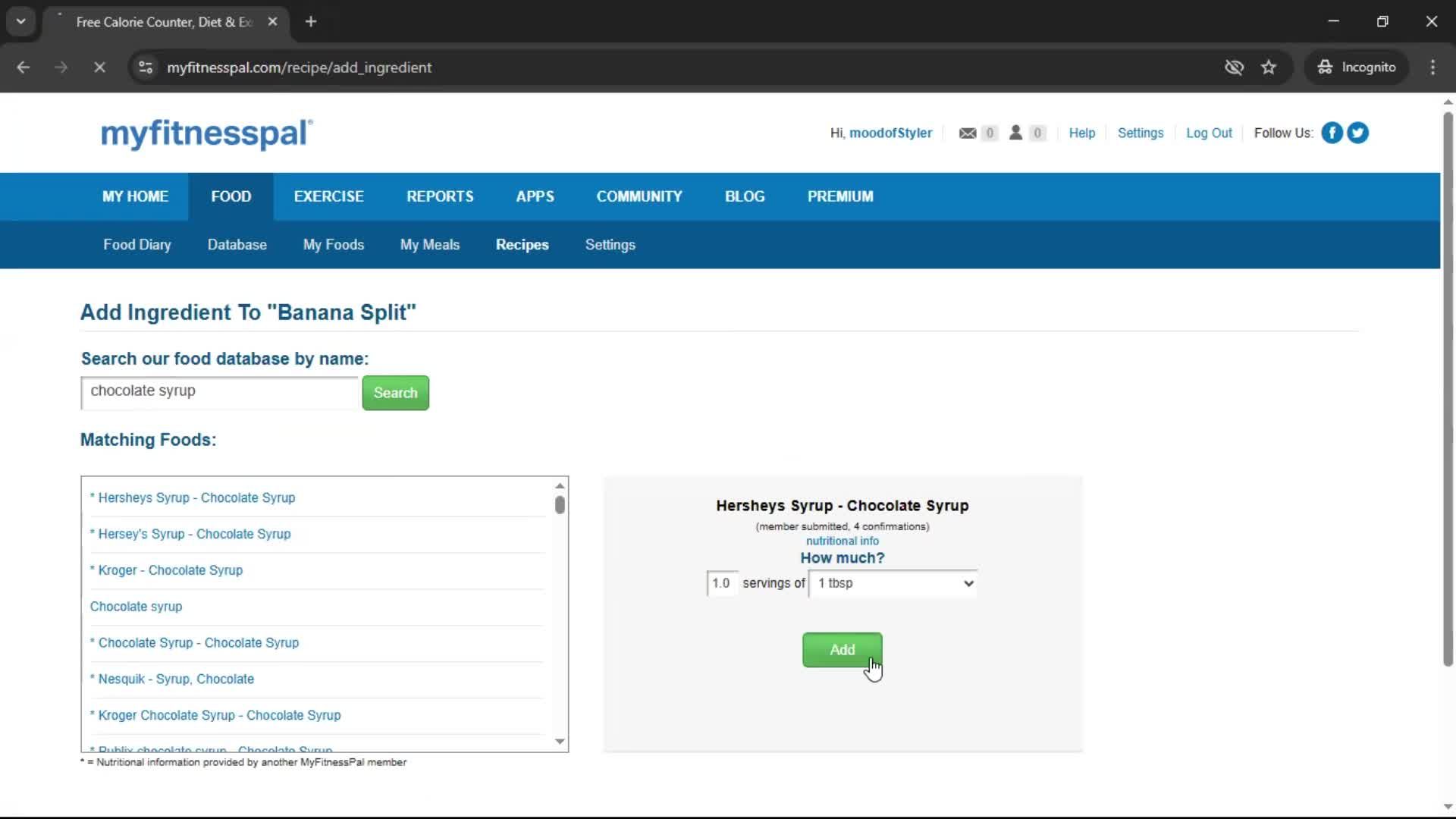This screenshot has width=1456, height=819.
Task: Click the tracking protection eye icon
Action: tap(1234, 67)
